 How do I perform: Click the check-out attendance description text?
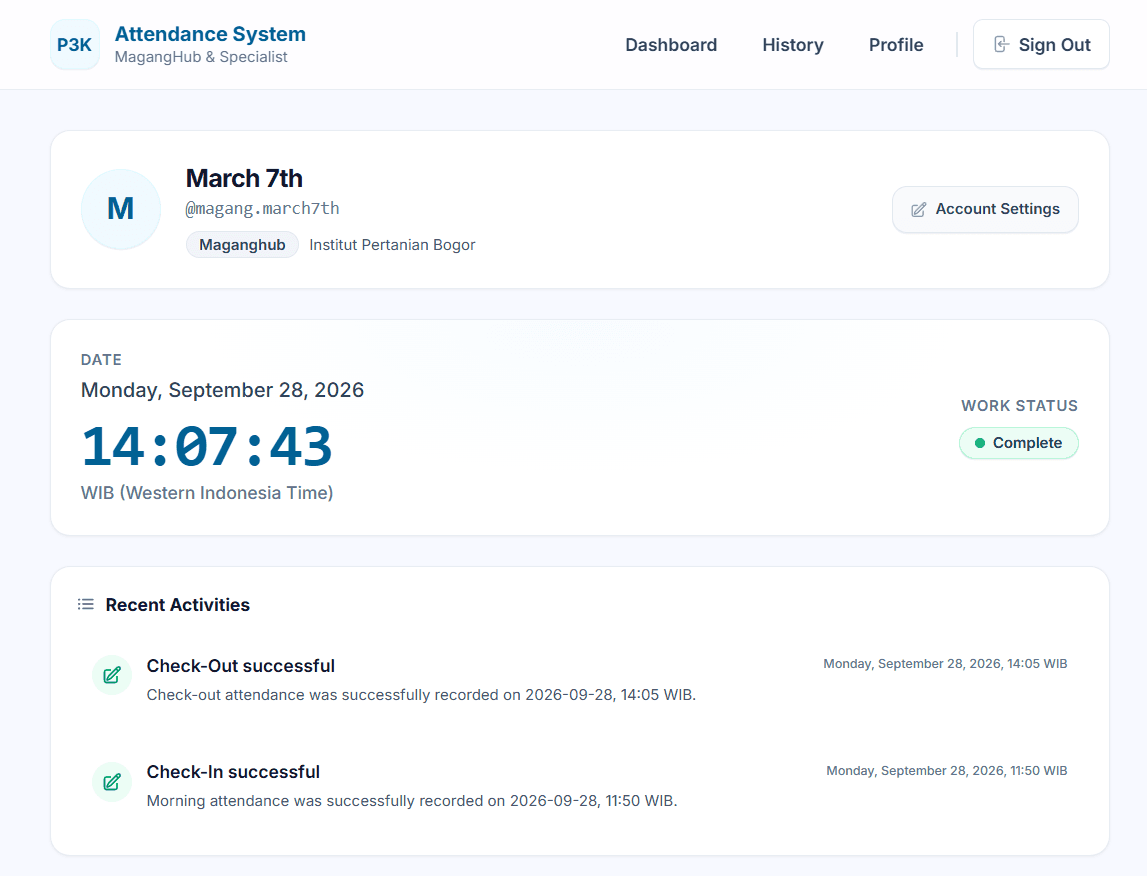coord(421,695)
